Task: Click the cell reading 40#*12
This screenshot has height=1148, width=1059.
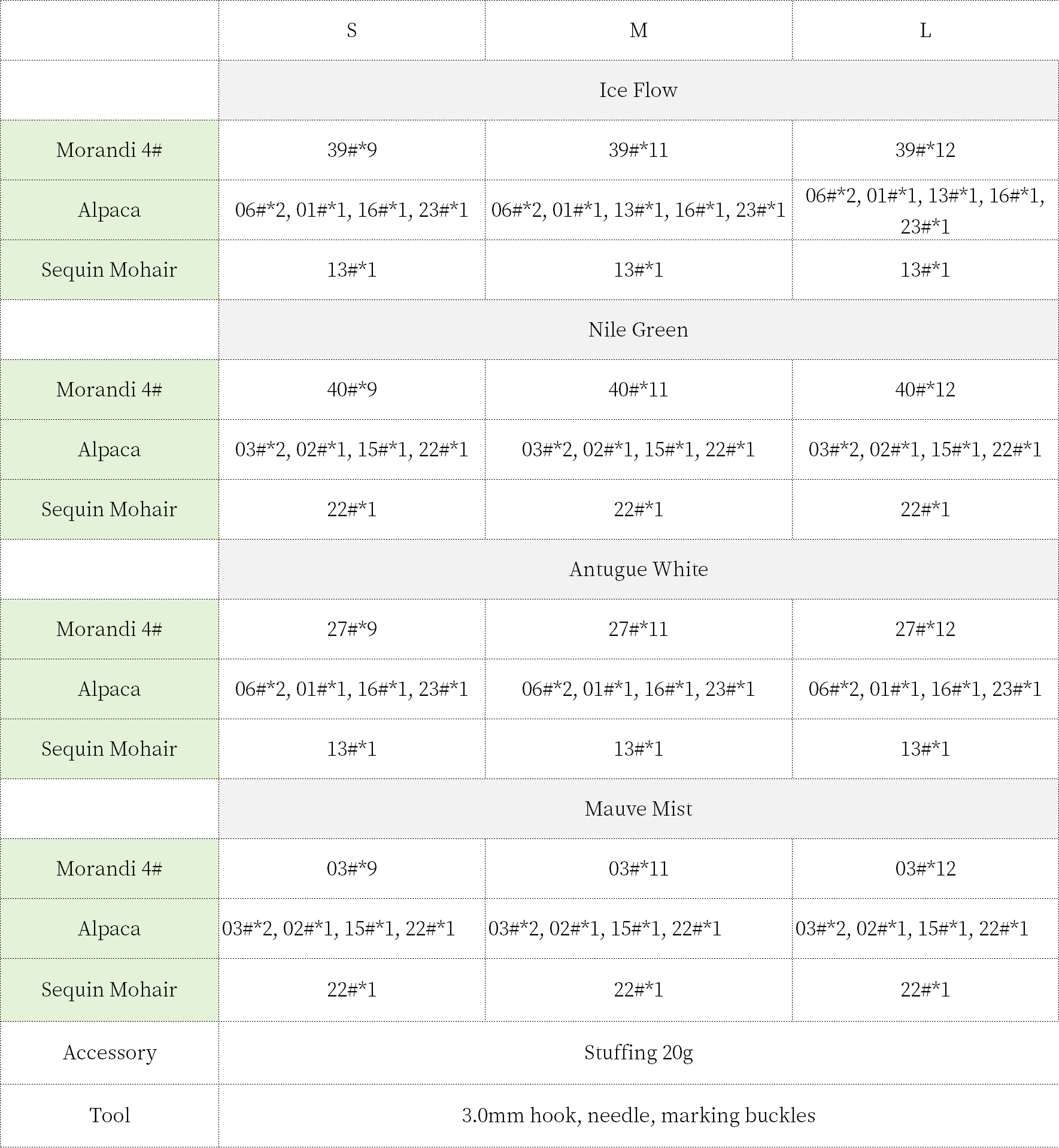Action: coord(925,389)
